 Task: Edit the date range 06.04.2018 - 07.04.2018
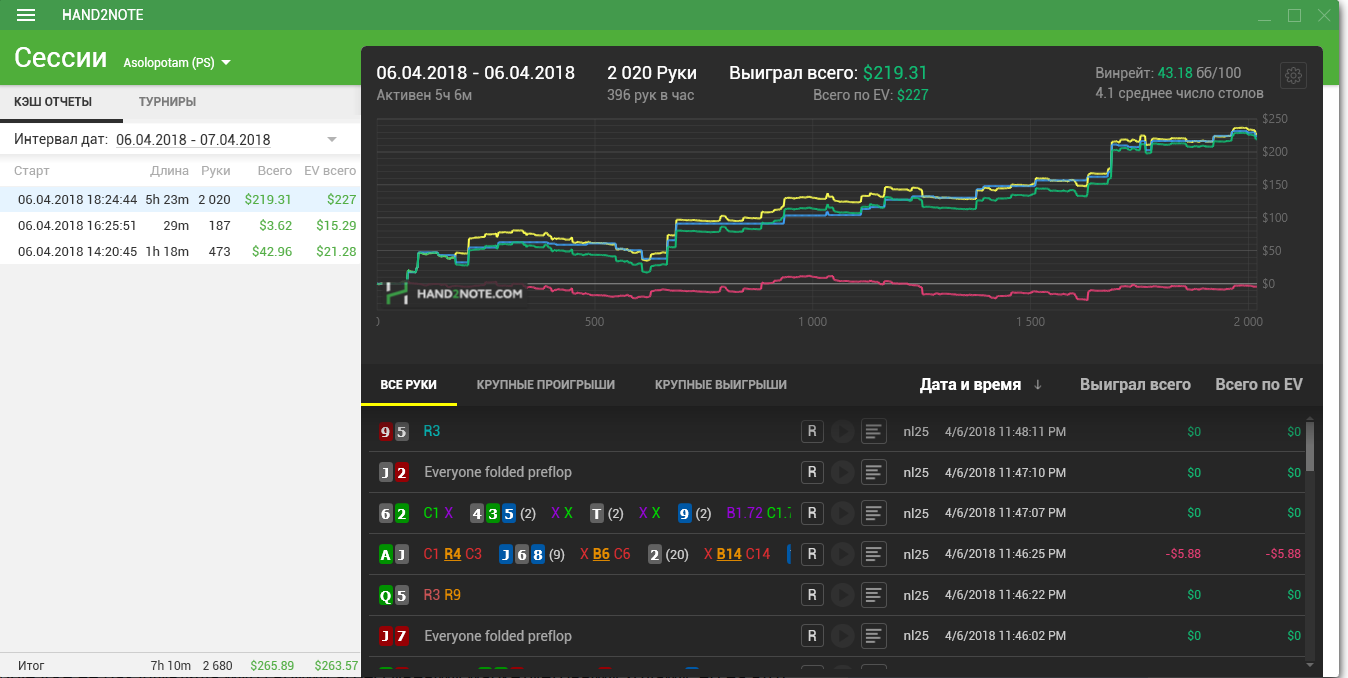tap(193, 140)
